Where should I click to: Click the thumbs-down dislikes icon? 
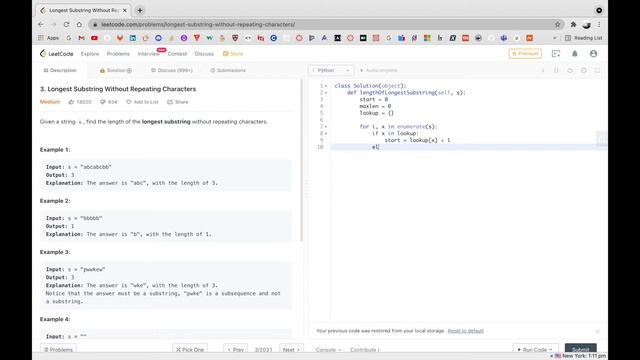point(102,102)
